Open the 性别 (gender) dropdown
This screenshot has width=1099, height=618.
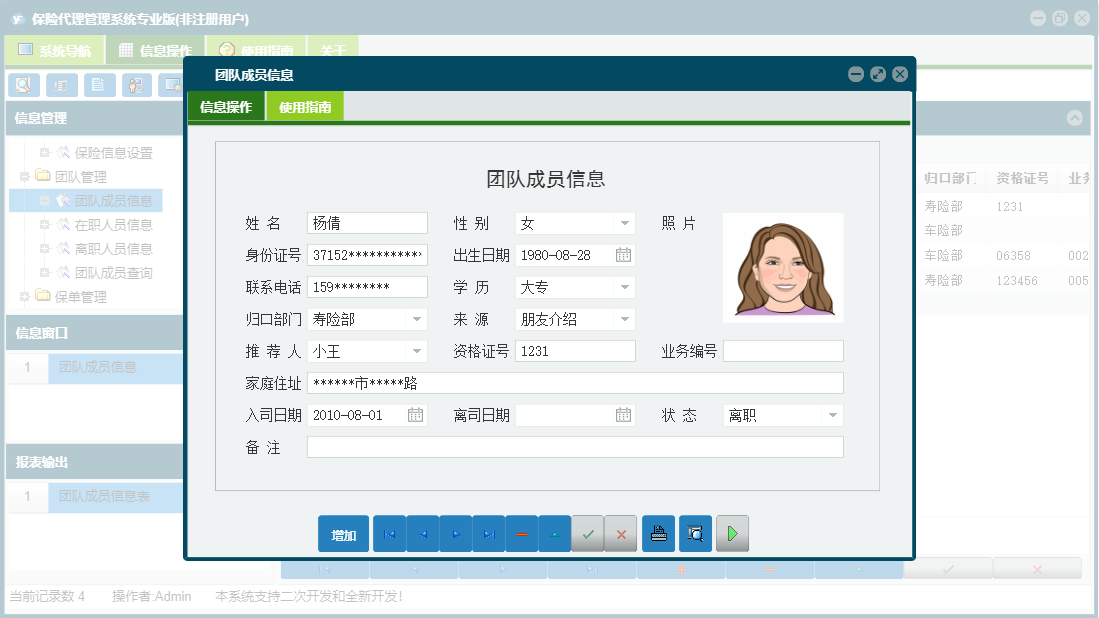[x=624, y=224]
